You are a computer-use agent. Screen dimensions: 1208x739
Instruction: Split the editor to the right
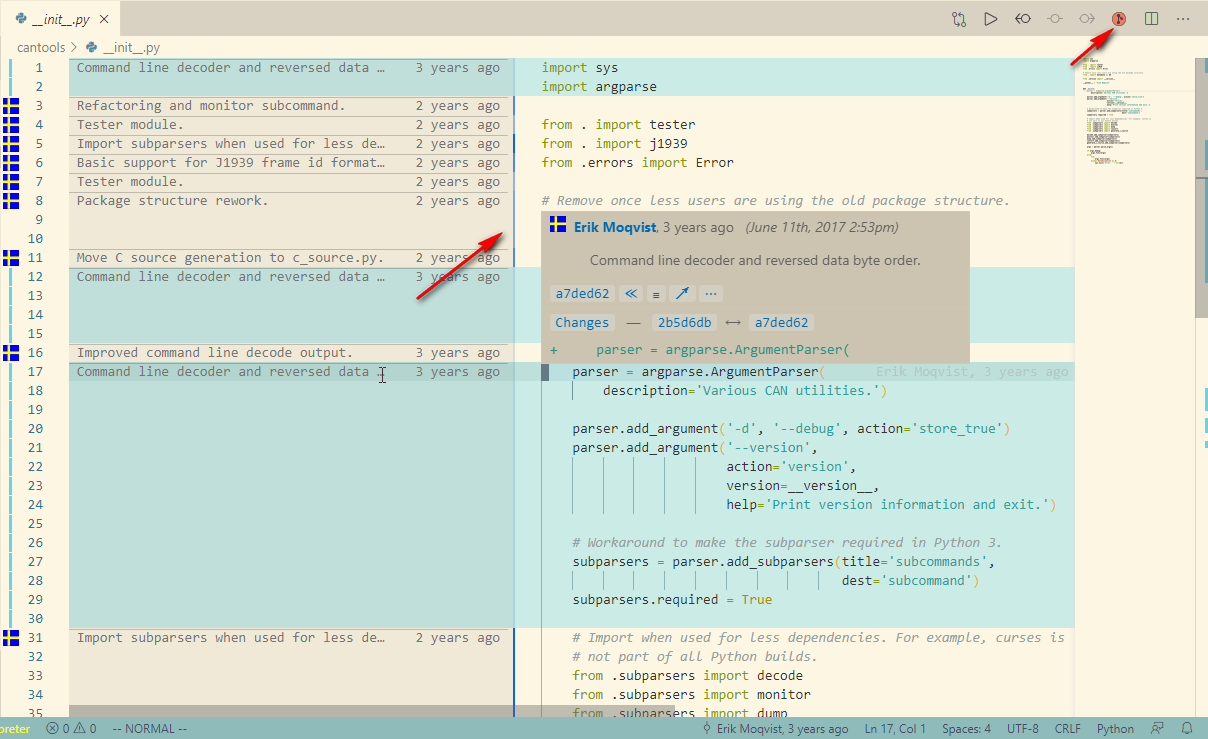pyautogui.click(x=1152, y=18)
